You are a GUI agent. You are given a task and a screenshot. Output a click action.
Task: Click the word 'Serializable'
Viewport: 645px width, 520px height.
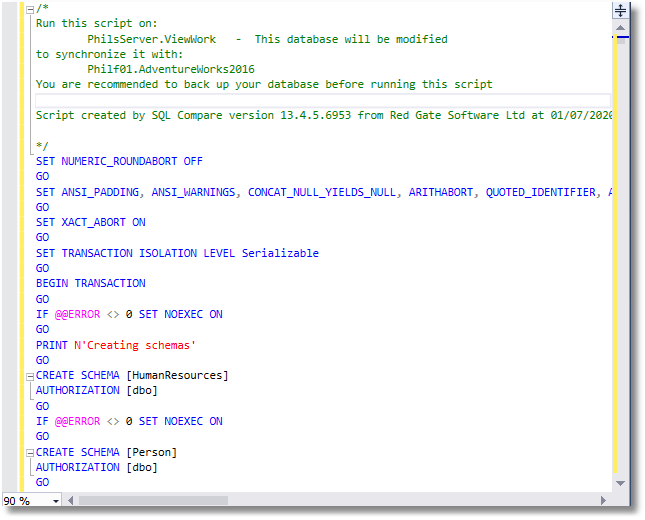pos(280,253)
